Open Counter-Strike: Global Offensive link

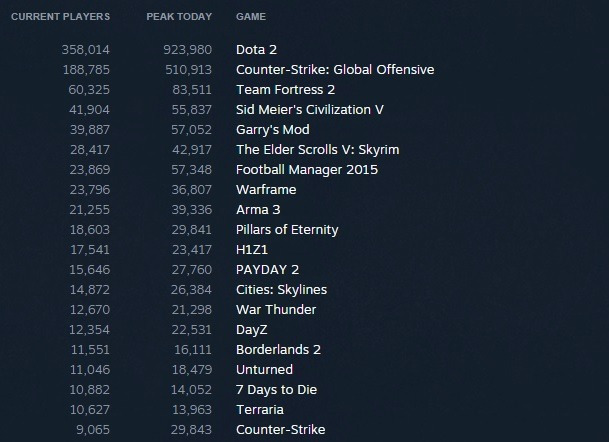click(335, 70)
